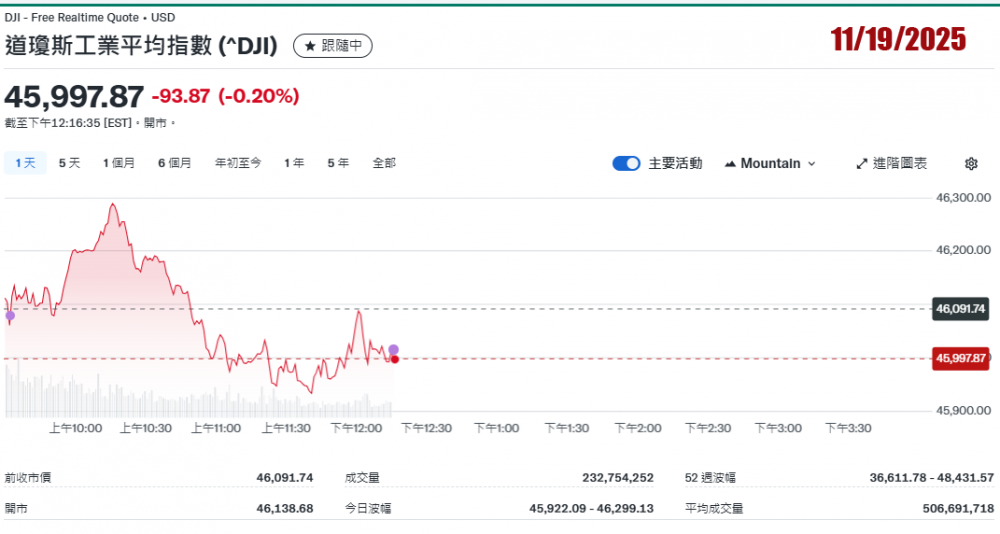1000x534 pixels.
Task: Click the expand arrows advanced chart icon
Action: click(861, 163)
